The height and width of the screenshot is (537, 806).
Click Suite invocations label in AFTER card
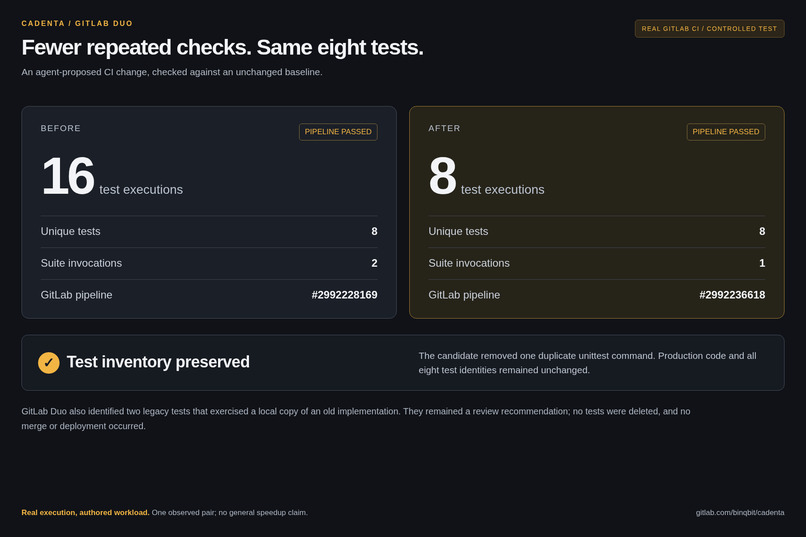[469, 263]
